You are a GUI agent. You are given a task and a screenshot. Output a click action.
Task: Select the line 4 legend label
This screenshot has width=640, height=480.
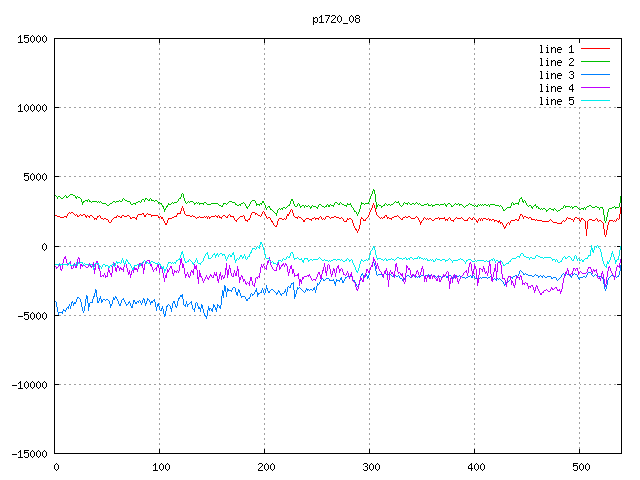click(557, 88)
